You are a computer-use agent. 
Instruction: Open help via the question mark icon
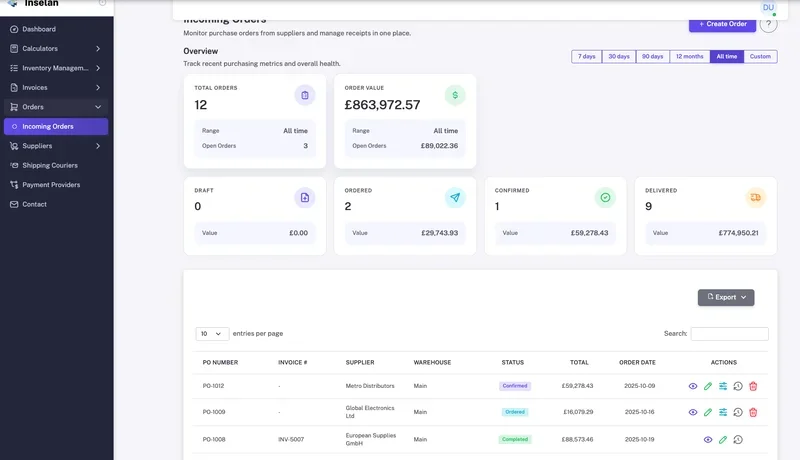click(768, 24)
